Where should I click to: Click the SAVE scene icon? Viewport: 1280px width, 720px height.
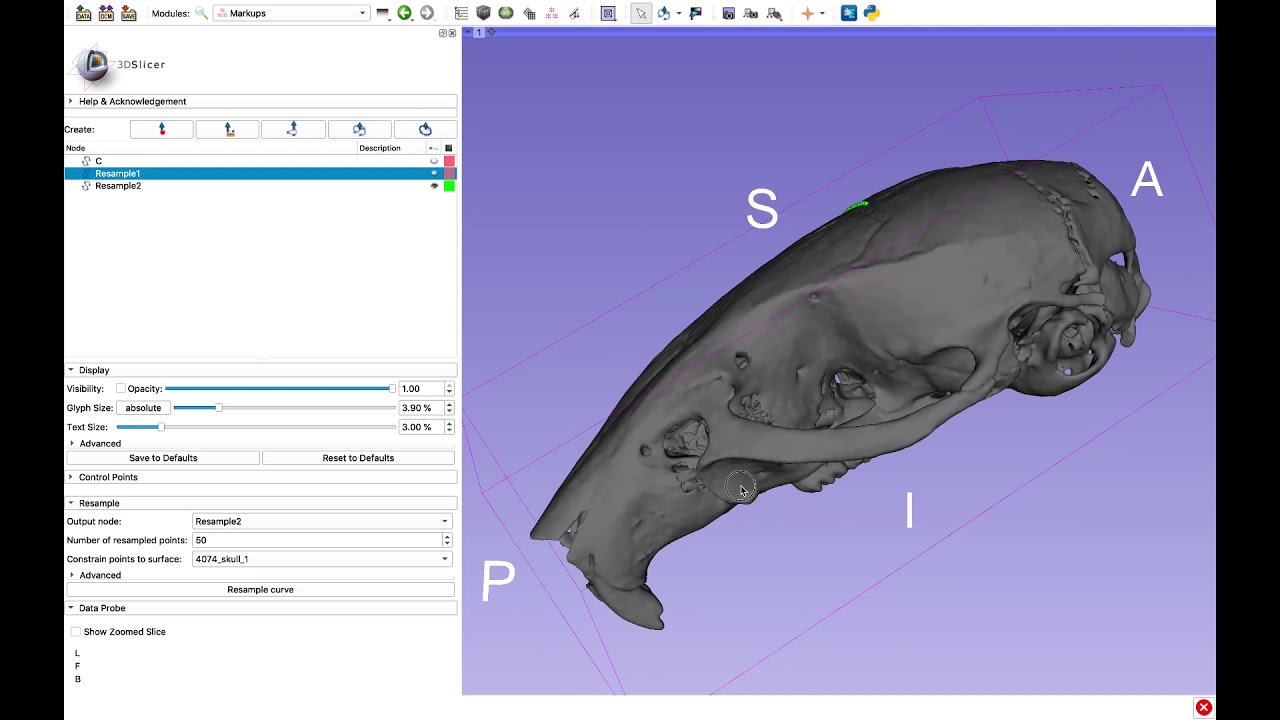point(128,13)
